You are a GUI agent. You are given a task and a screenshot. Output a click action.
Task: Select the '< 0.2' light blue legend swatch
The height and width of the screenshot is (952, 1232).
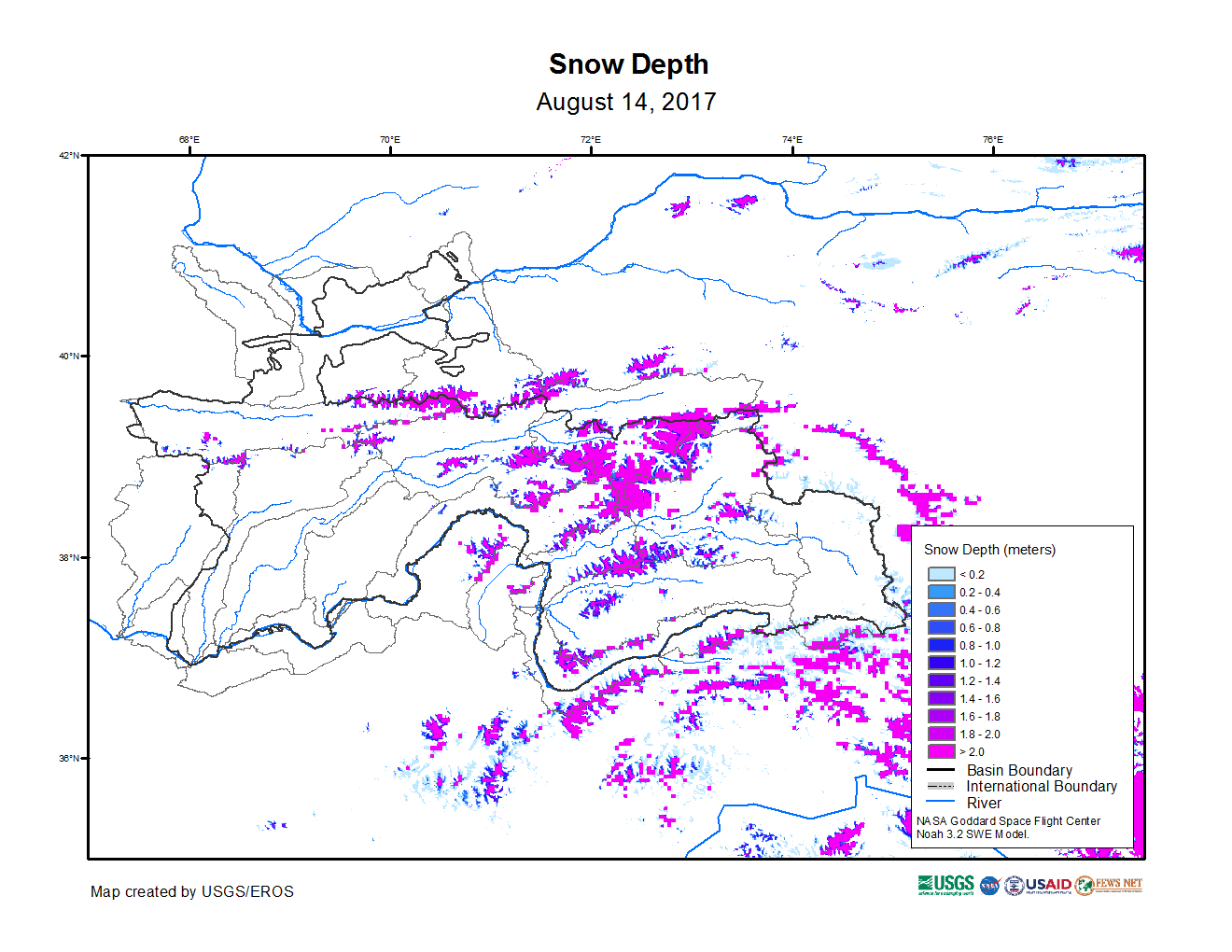pos(941,574)
